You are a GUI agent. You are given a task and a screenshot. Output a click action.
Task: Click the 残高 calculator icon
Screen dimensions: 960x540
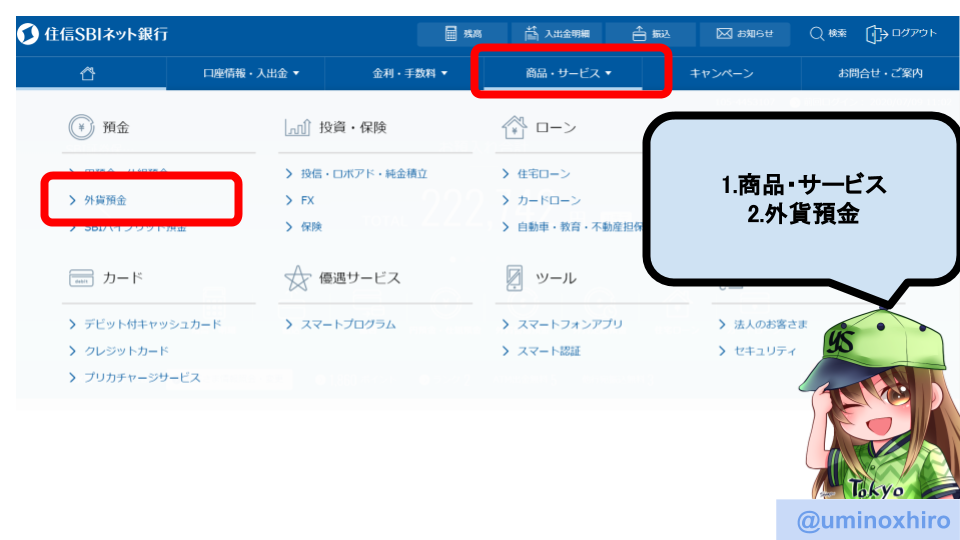(x=451, y=34)
